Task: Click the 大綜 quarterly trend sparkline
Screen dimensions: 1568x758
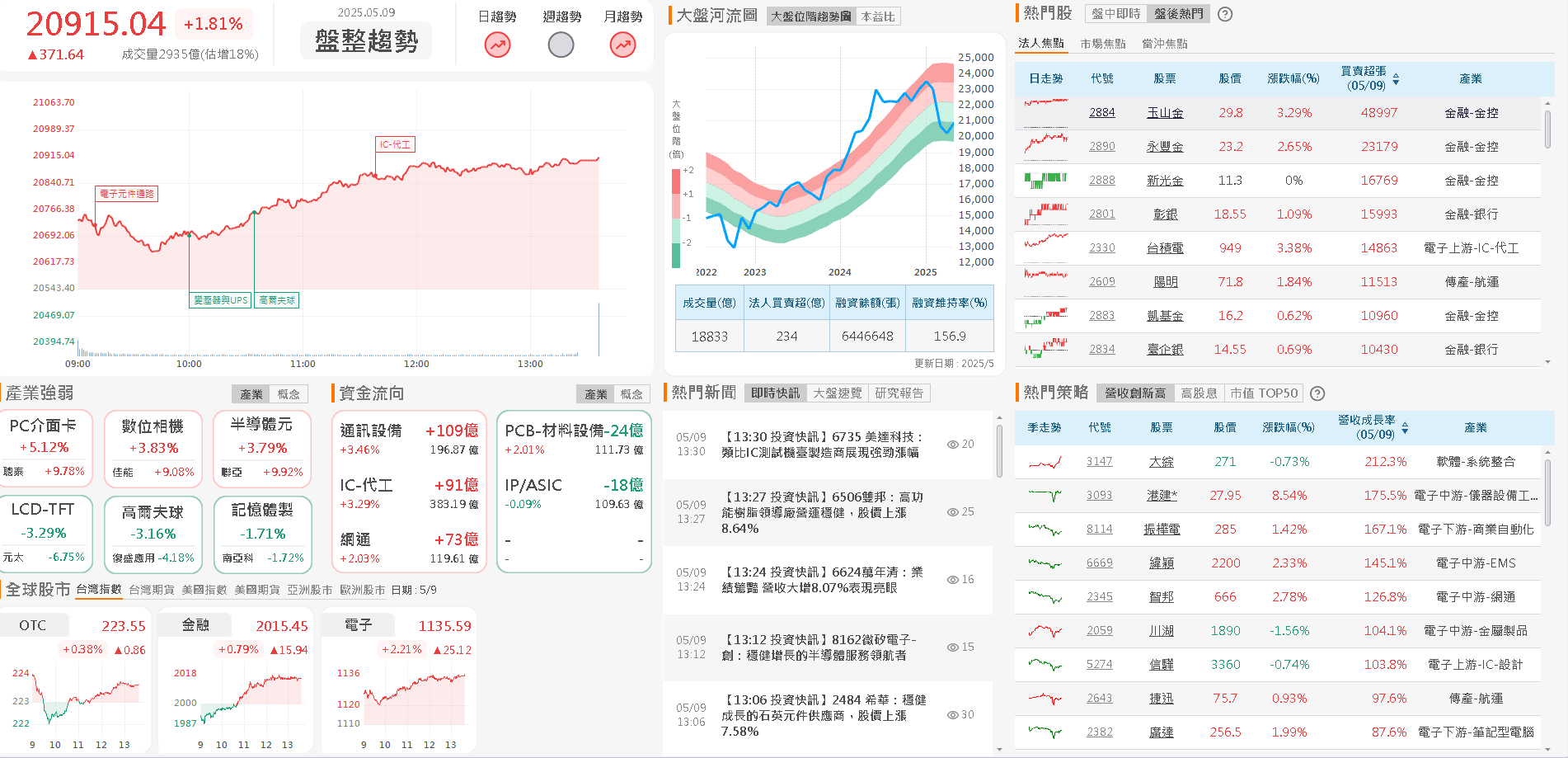Action: (x=1045, y=462)
